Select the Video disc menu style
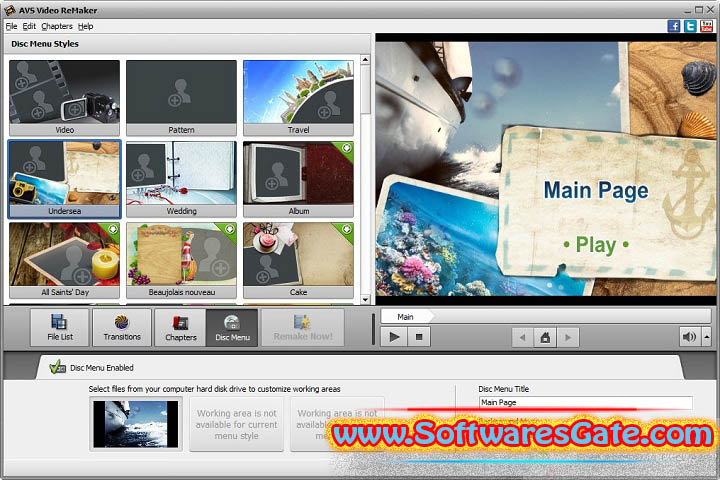The height and width of the screenshot is (480, 720). coord(64,97)
